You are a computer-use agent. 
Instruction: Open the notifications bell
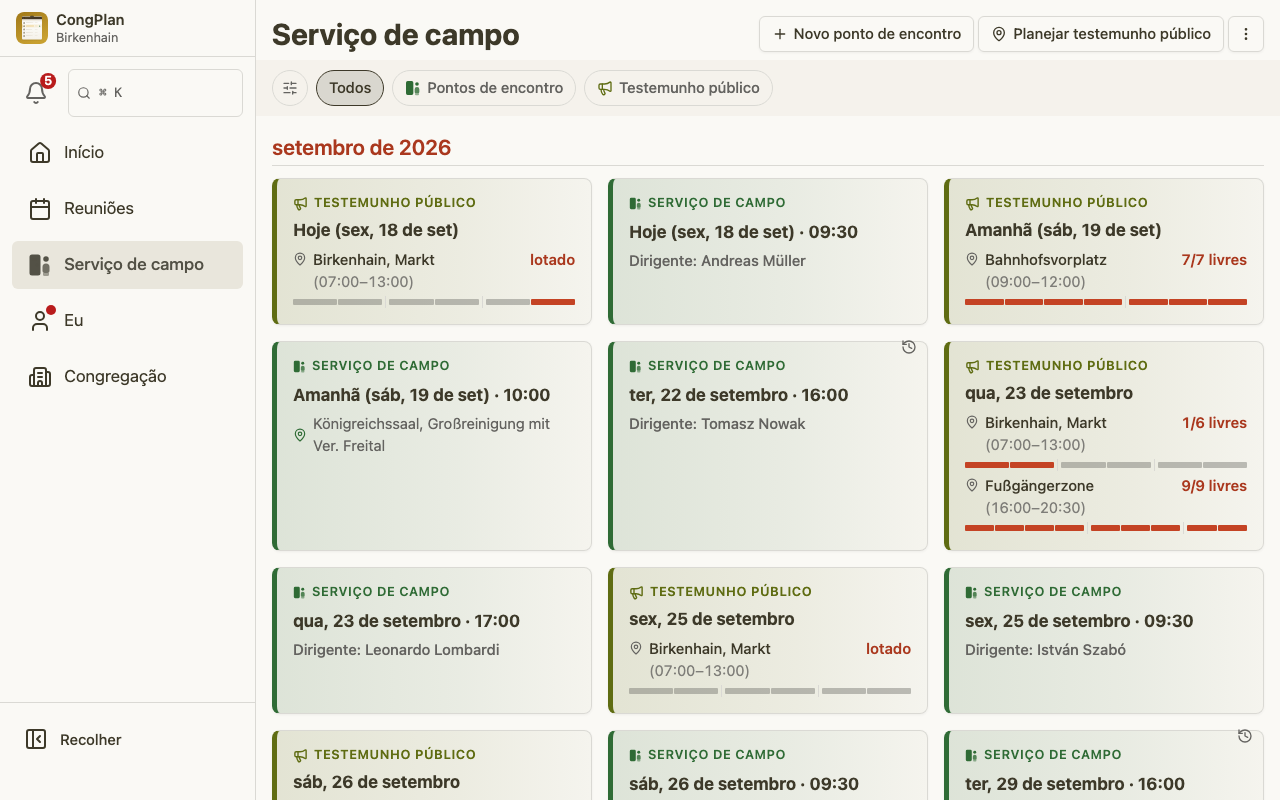click(36, 92)
